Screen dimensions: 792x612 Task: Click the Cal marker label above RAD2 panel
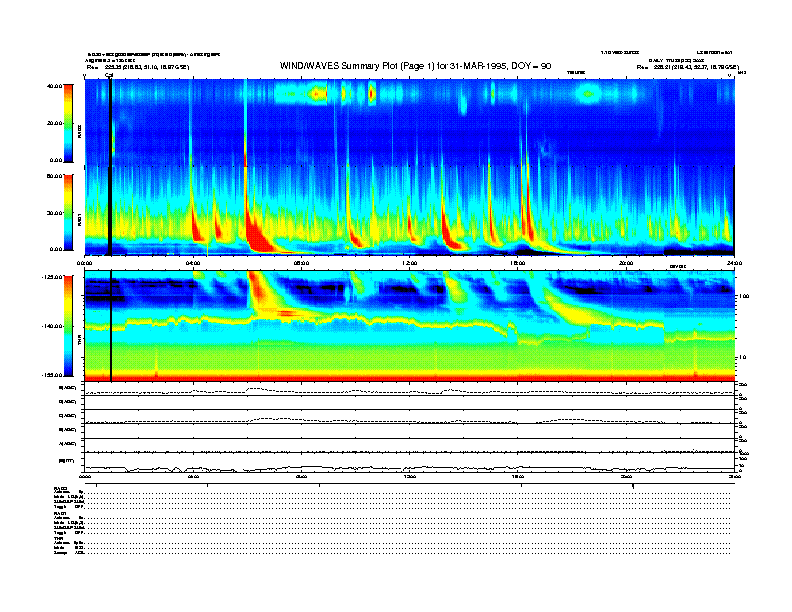click(x=109, y=75)
